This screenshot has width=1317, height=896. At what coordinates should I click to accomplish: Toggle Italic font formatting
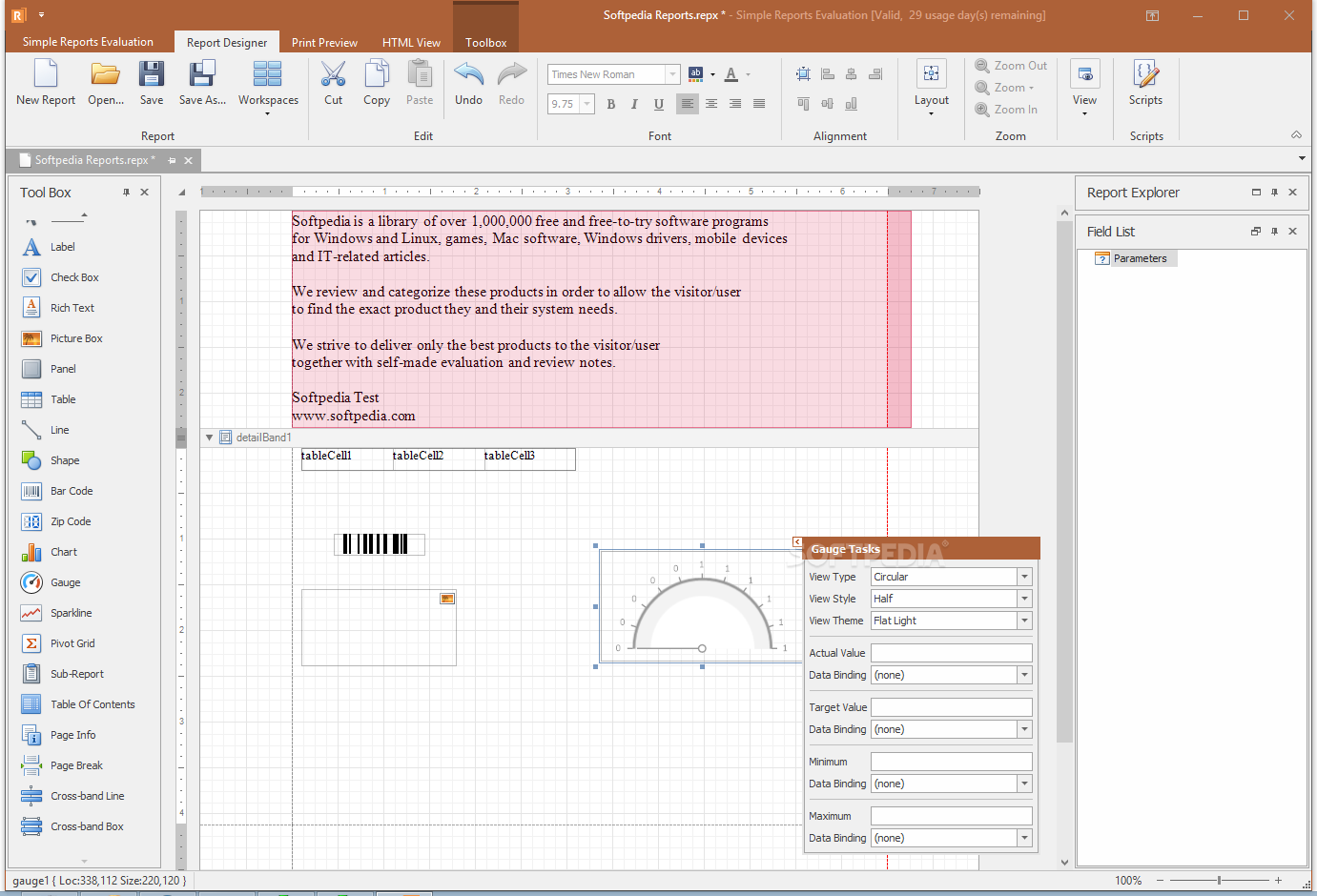(x=634, y=104)
